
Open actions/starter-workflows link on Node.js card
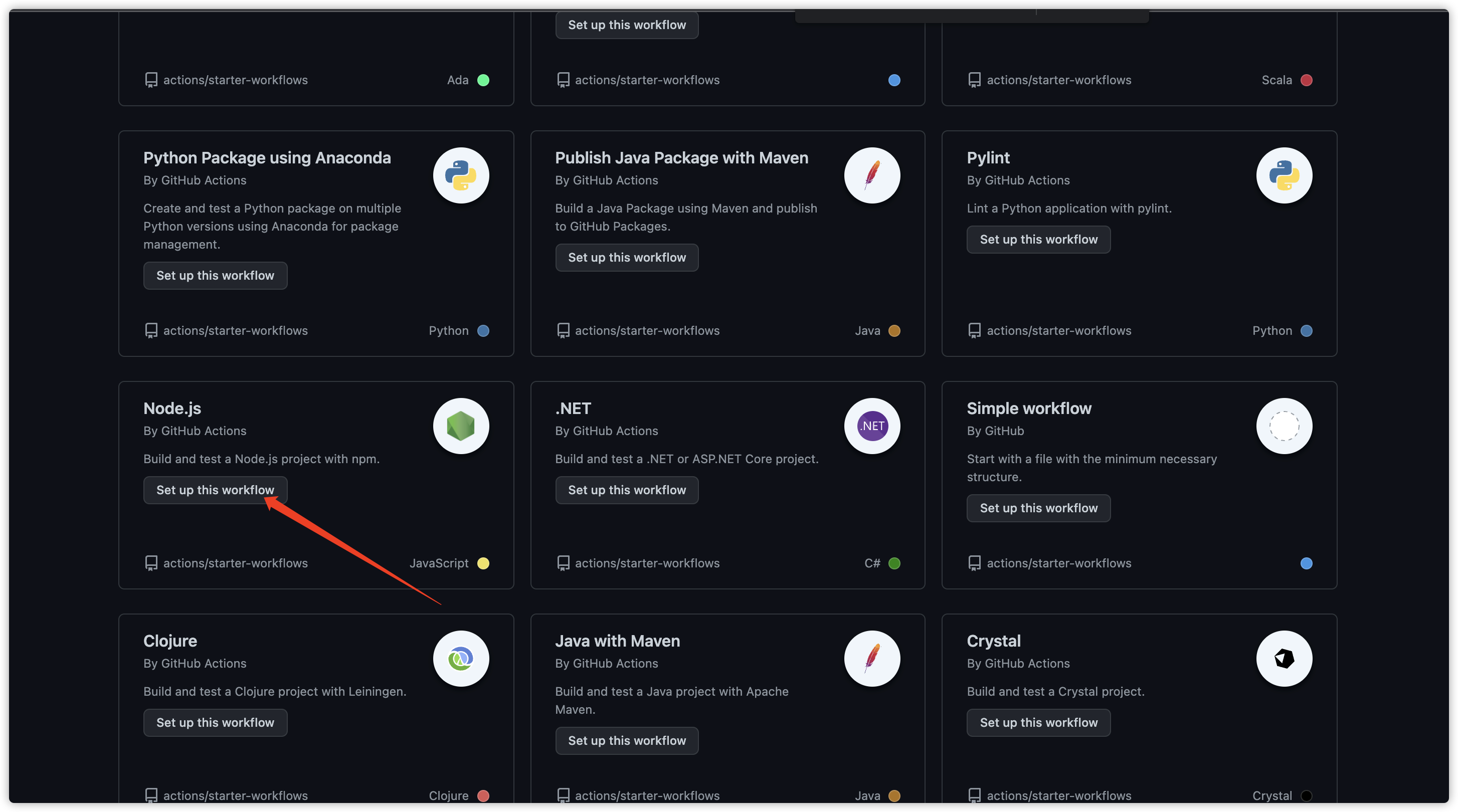point(236,563)
